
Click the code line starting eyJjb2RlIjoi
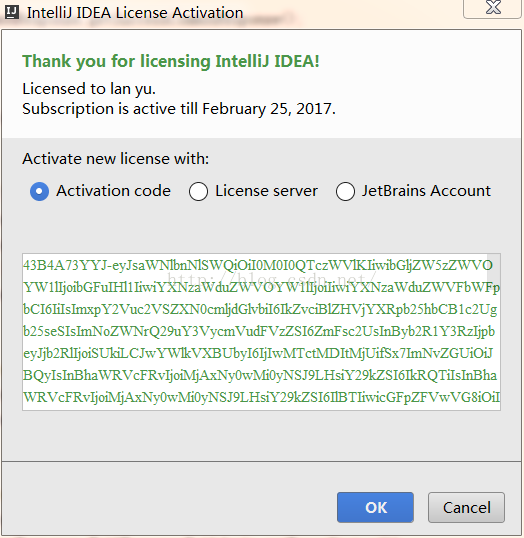pos(258,353)
